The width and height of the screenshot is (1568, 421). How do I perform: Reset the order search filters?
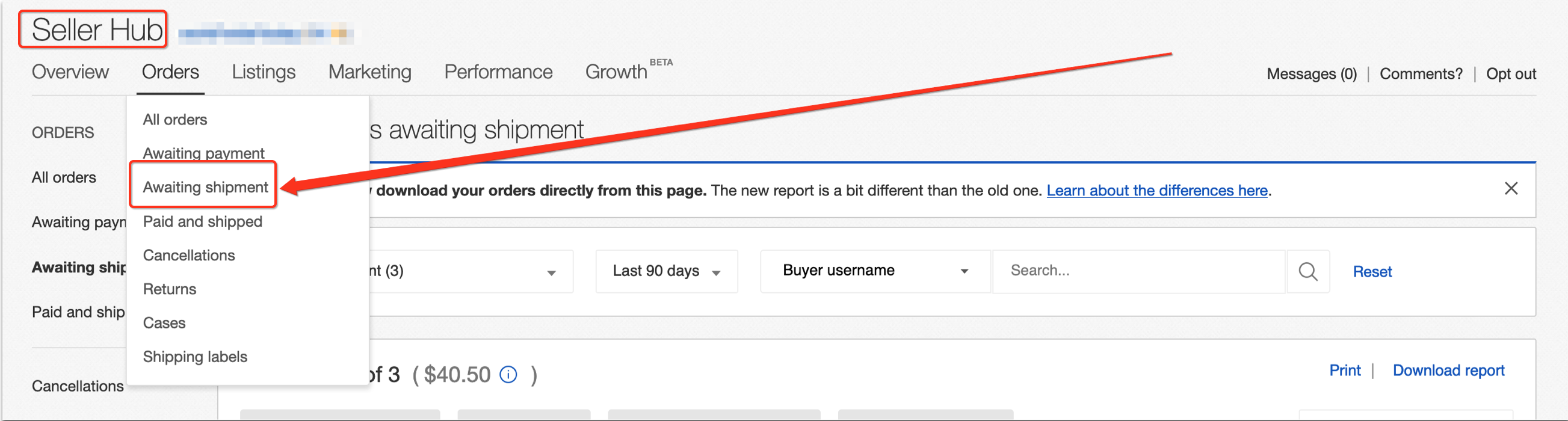click(1372, 272)
